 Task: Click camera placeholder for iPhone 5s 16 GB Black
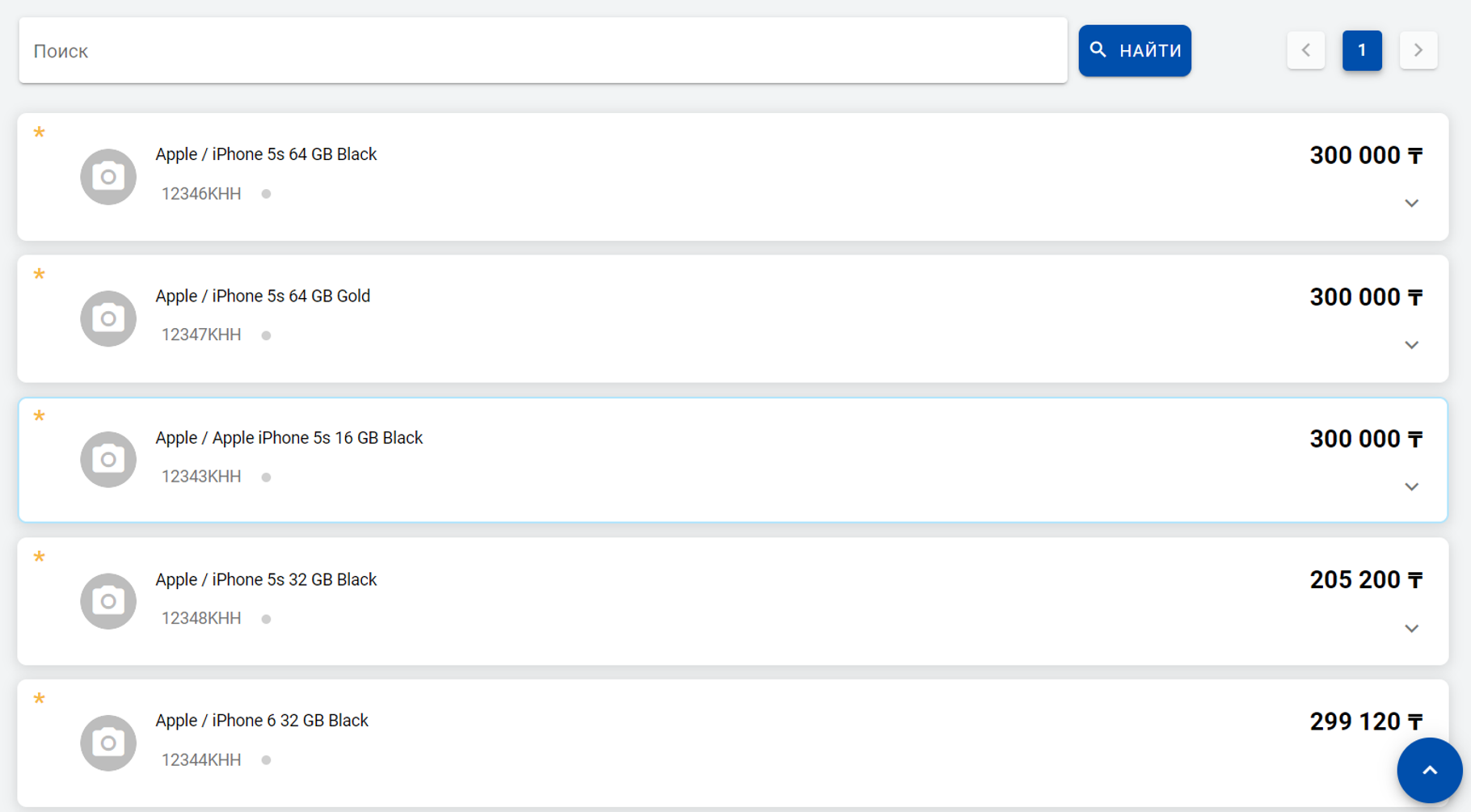108,460
